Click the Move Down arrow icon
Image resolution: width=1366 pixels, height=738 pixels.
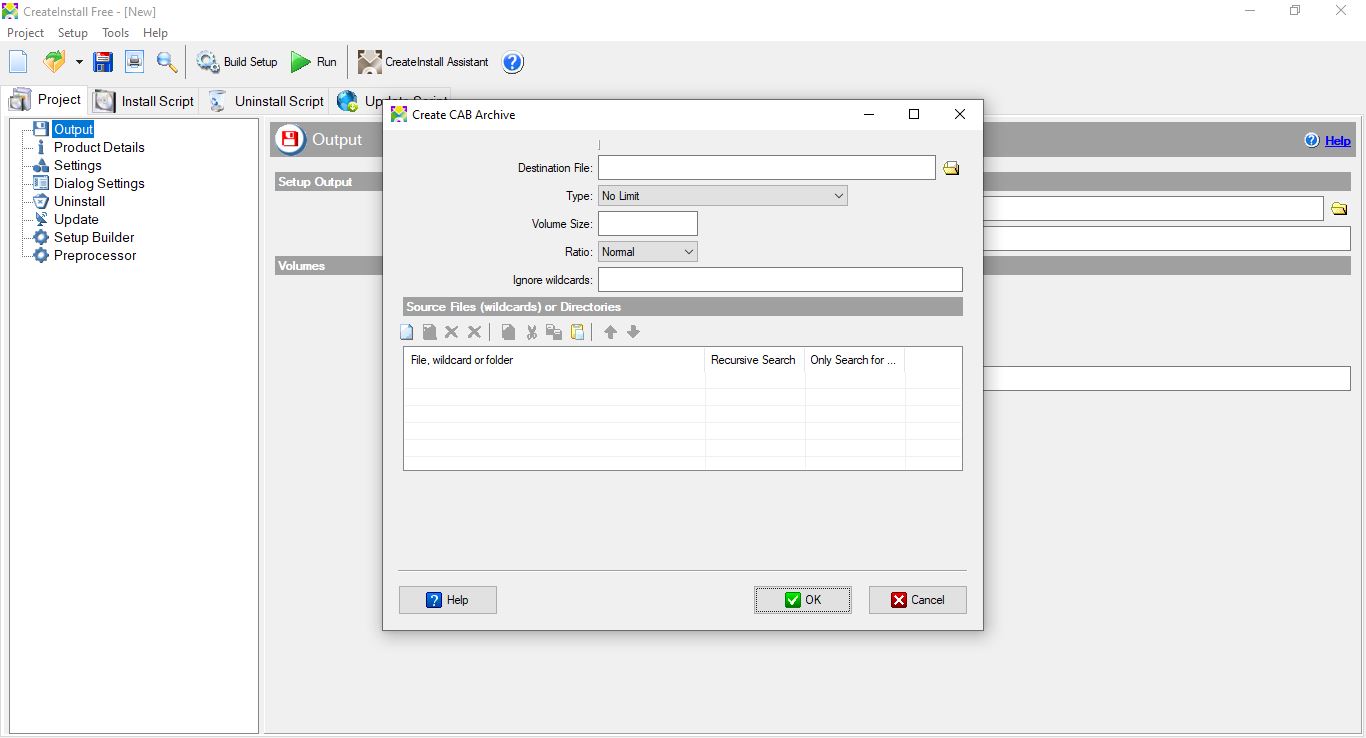(x=633, y=332)
